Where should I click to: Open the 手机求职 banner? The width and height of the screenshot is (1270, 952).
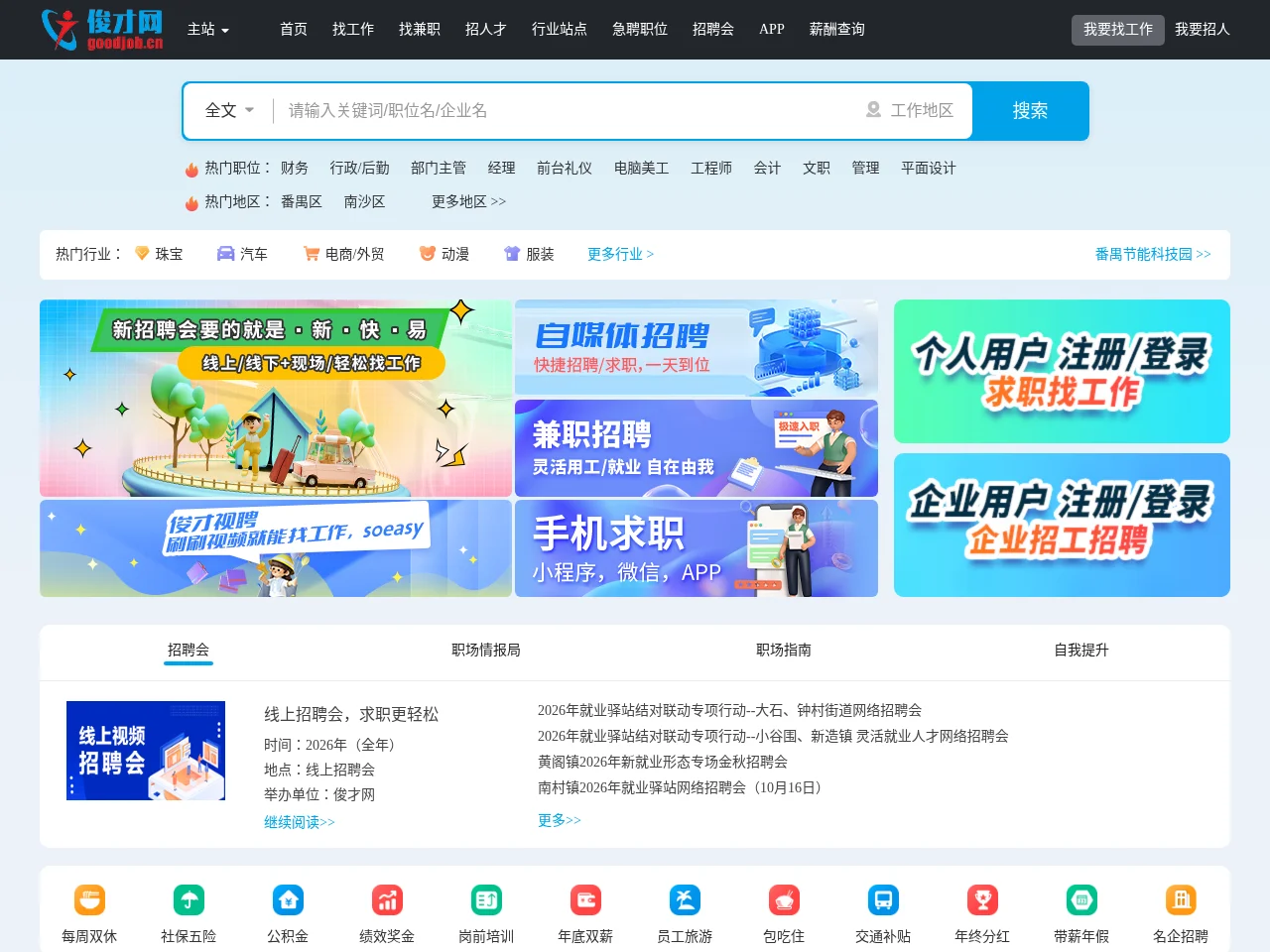pos(697,548)
